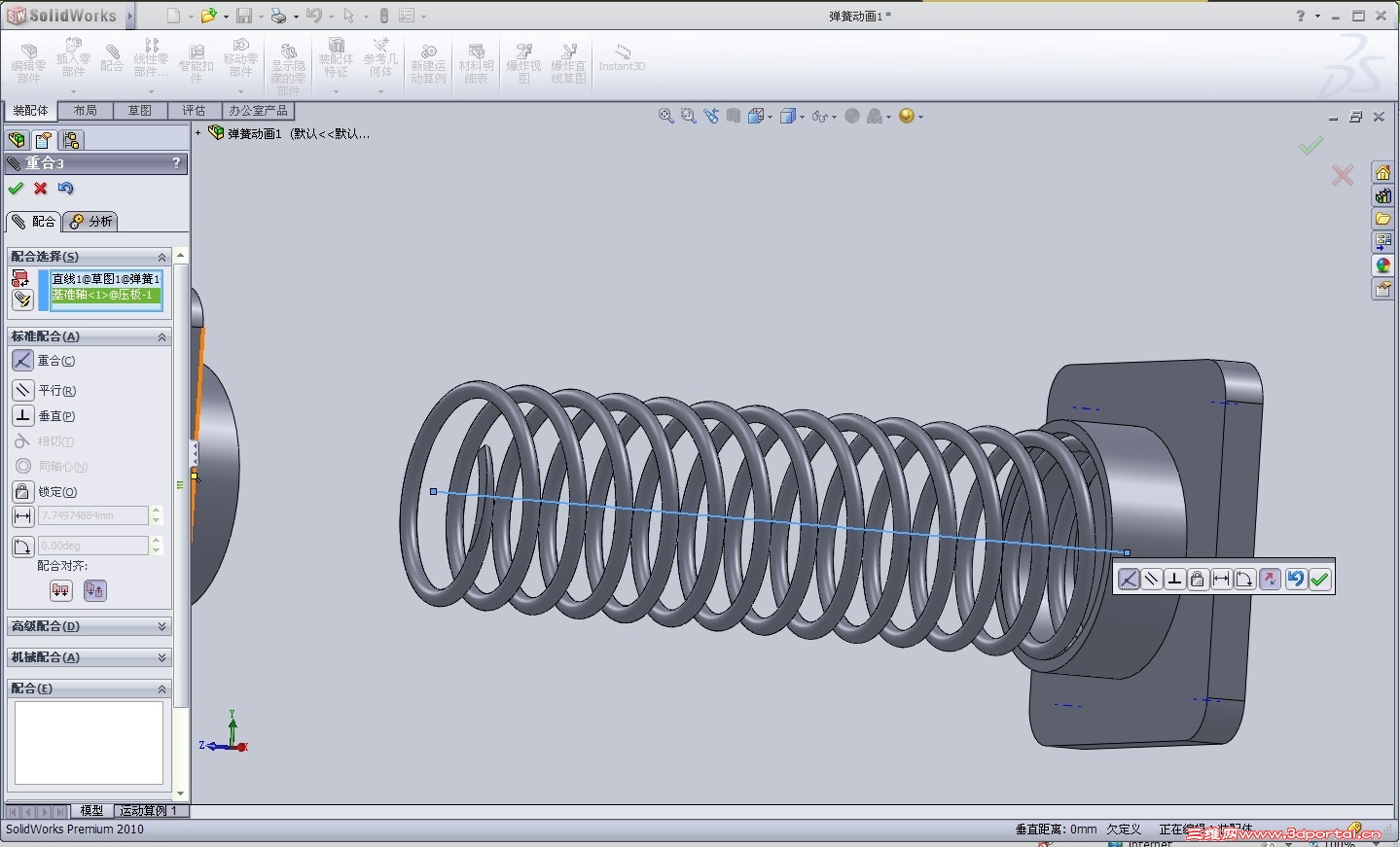
Task: Click flip mate alignment icon in popup toolbar
Action: [1271, 580]
